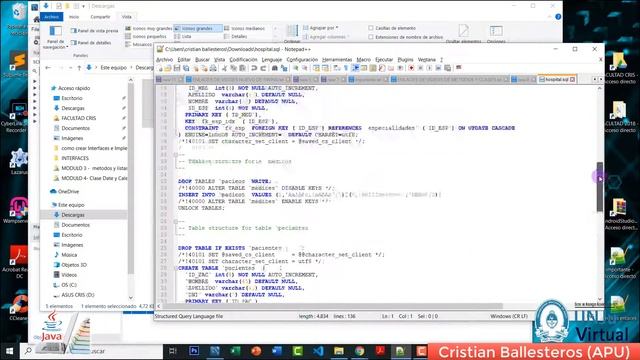
Task: Click the Notepad++ vertical scrollbar thumb
Action: click(x=600, y=187)
